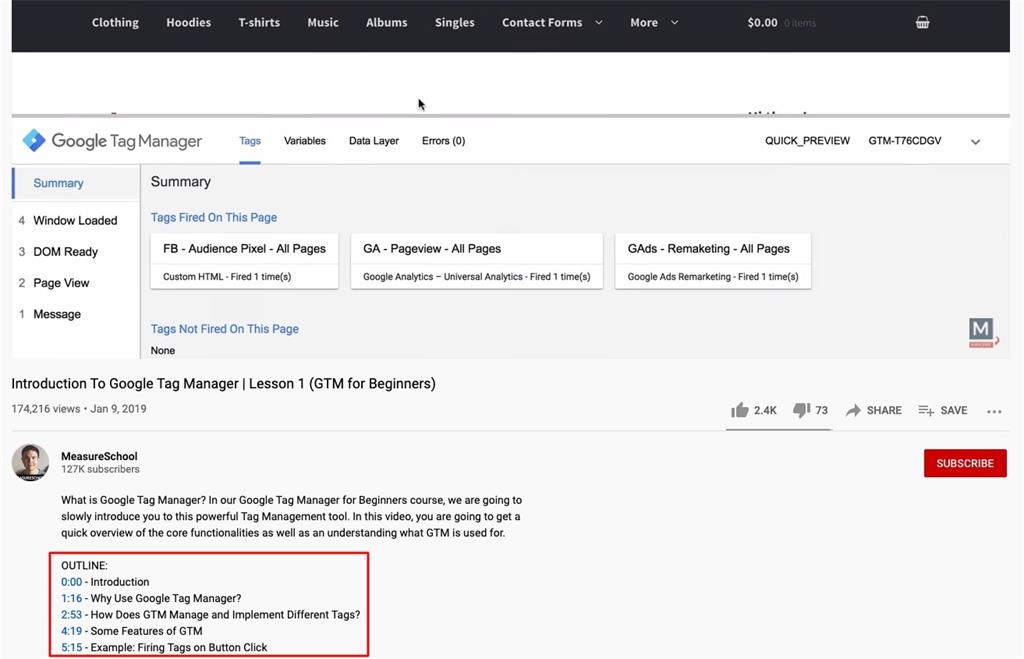Click the thumbs up like icon
Screen dimensions: 1024x659
coord(739,410)
